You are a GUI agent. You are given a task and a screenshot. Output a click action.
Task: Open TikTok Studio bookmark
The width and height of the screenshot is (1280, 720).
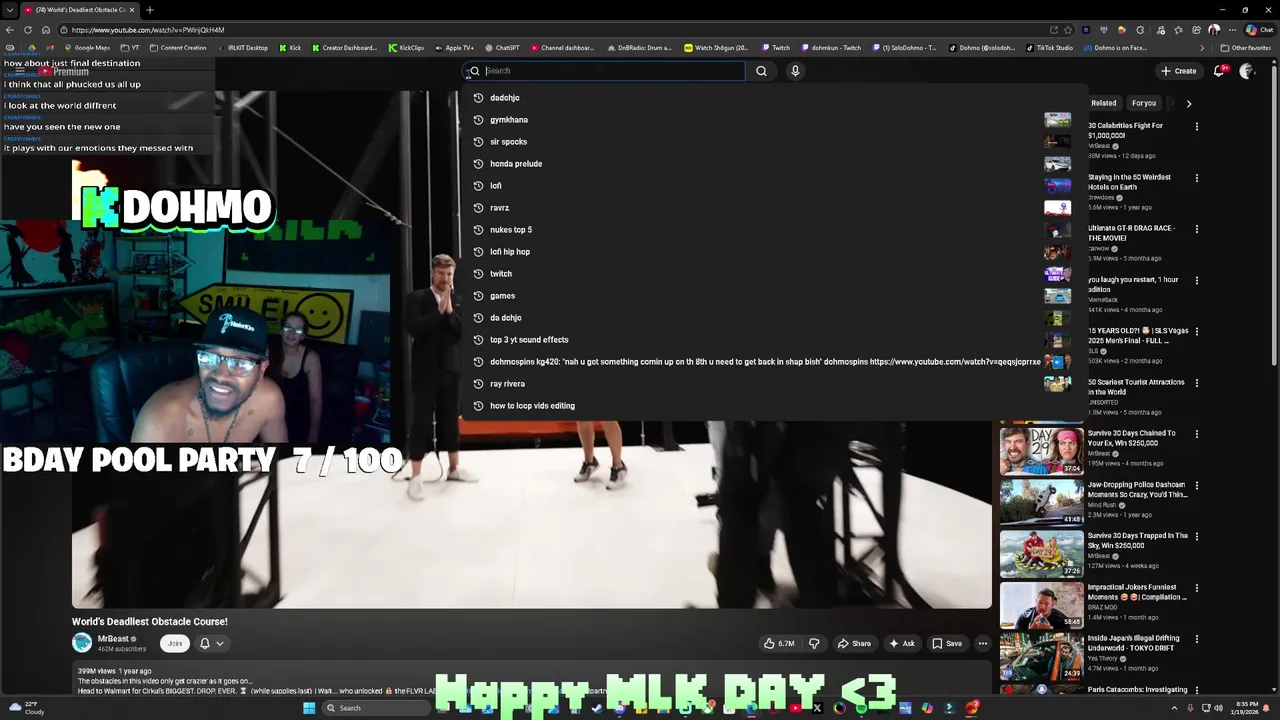point(1049,48)
